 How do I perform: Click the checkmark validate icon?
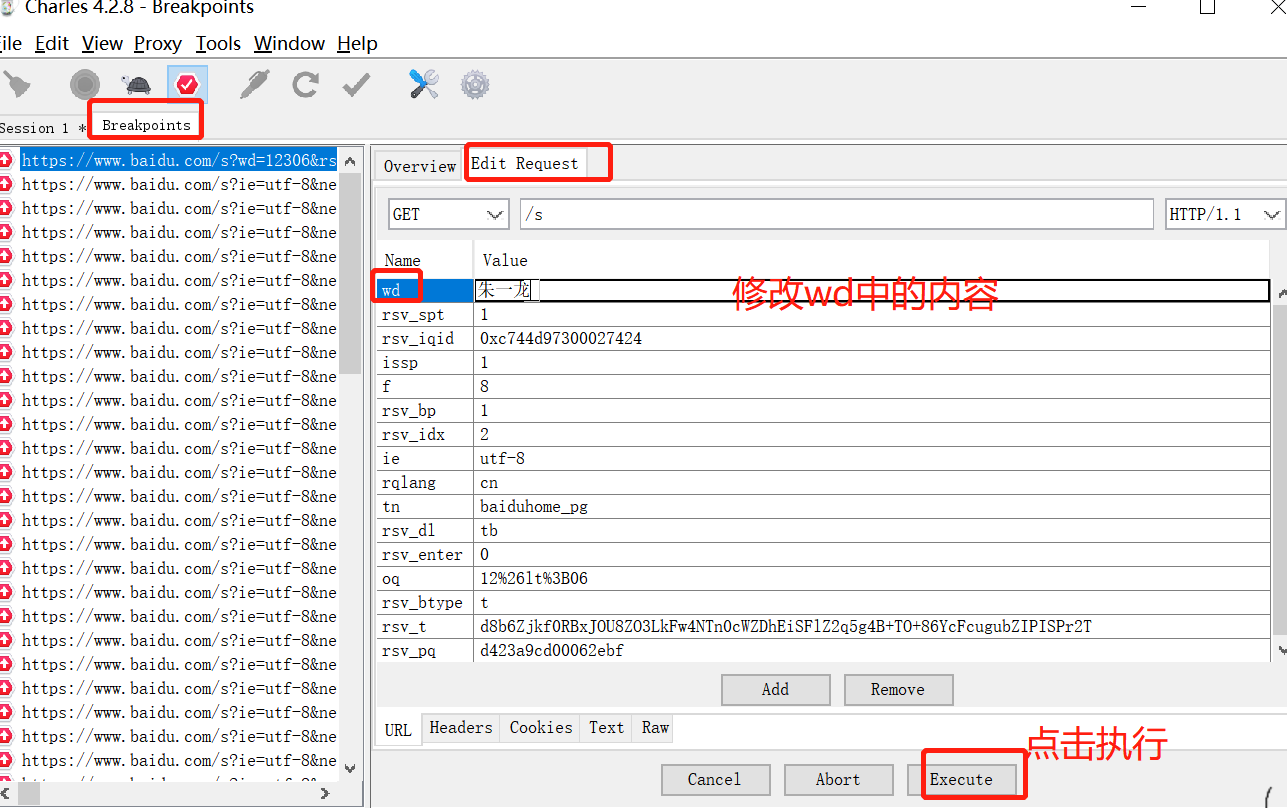(x=356, y=86)
